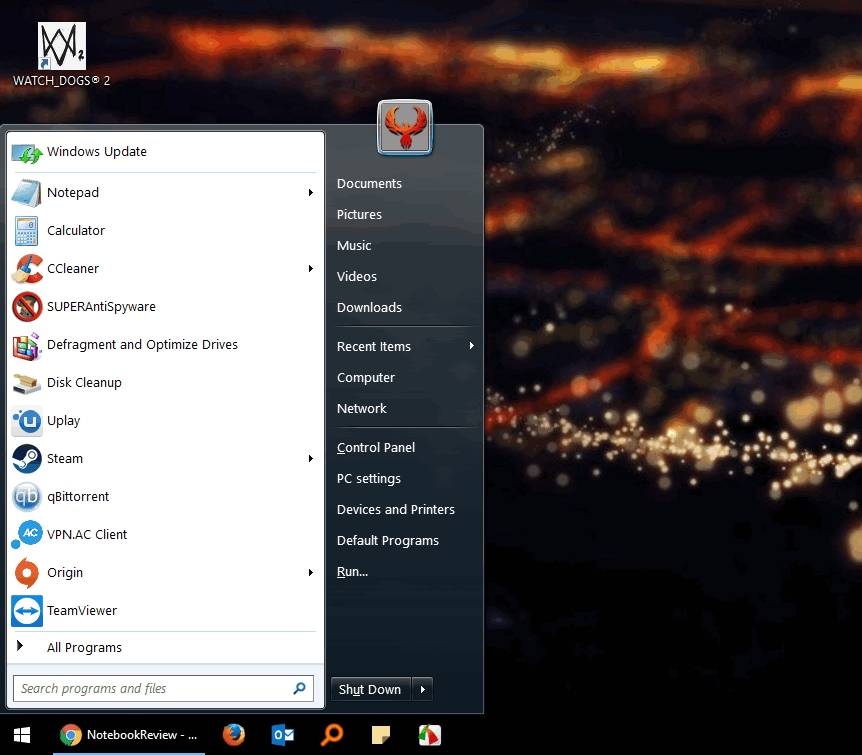Open the Calculator icon
Image resolution: width=862 pixels, height=755 pixels.
coord(26,231)
